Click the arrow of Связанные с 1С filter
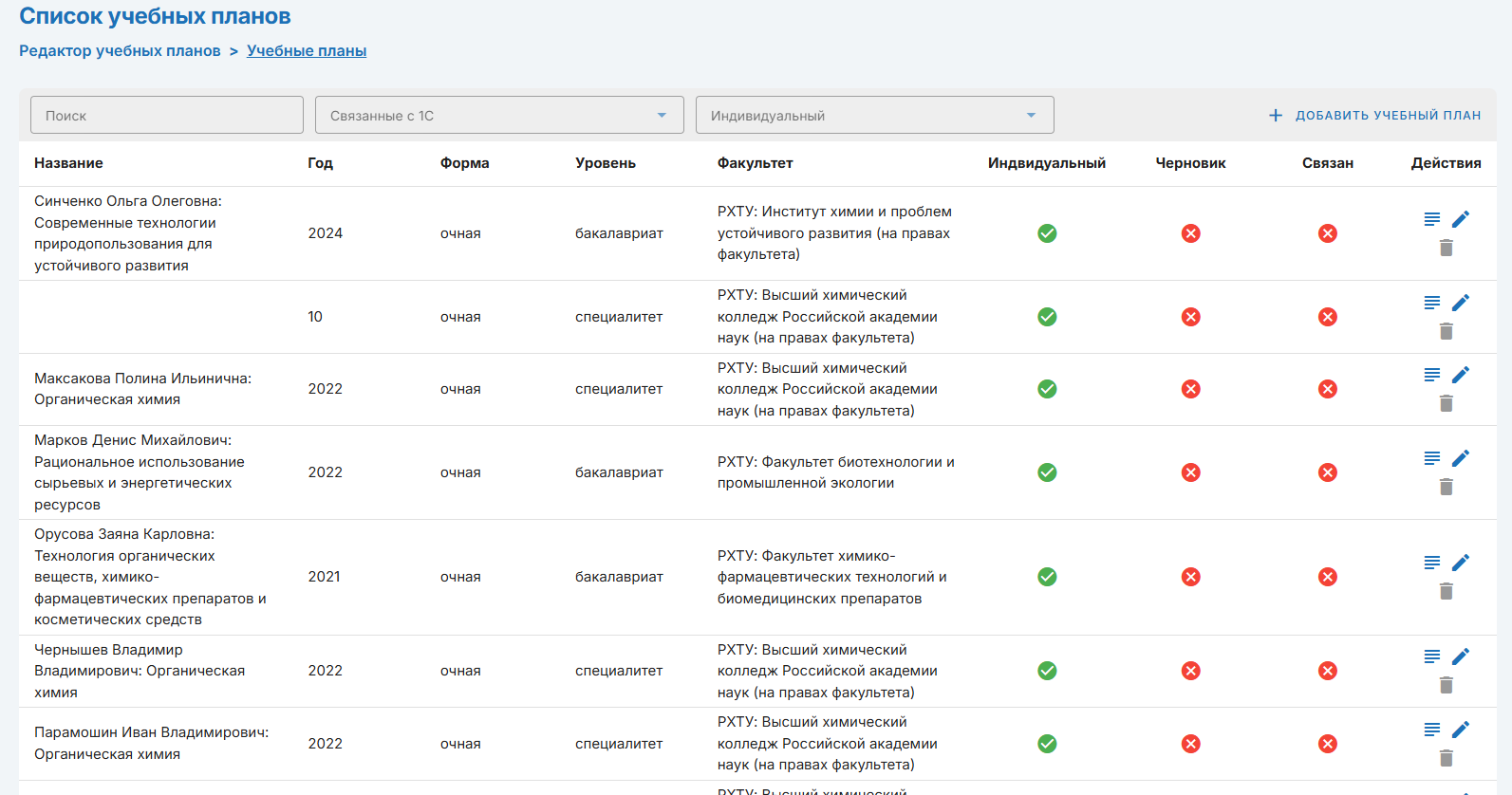 [x=662, y=115]
